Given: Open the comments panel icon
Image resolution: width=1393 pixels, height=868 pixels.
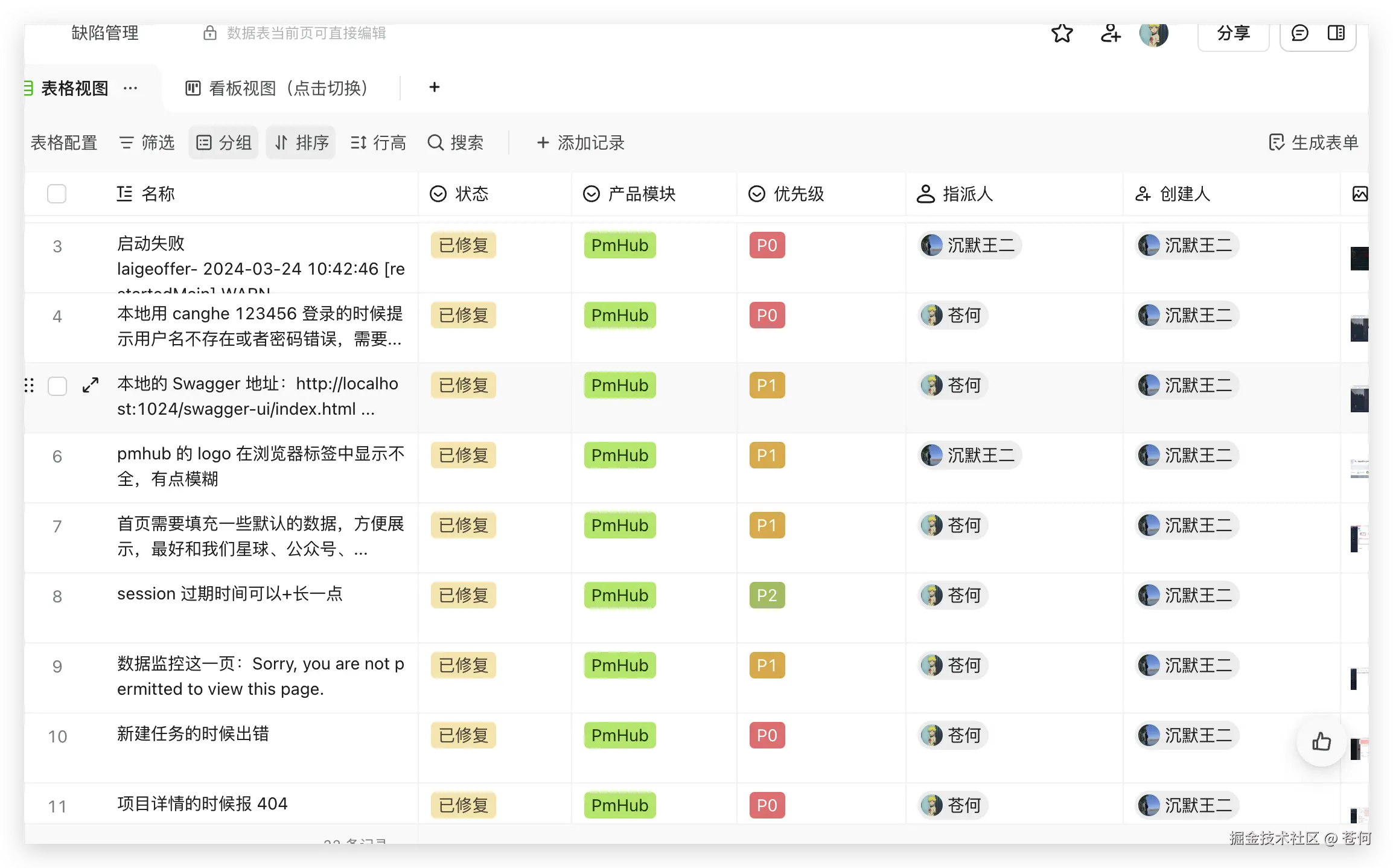Looking at the screenshot, I should pyautogui.click(x=1299, y=33).
